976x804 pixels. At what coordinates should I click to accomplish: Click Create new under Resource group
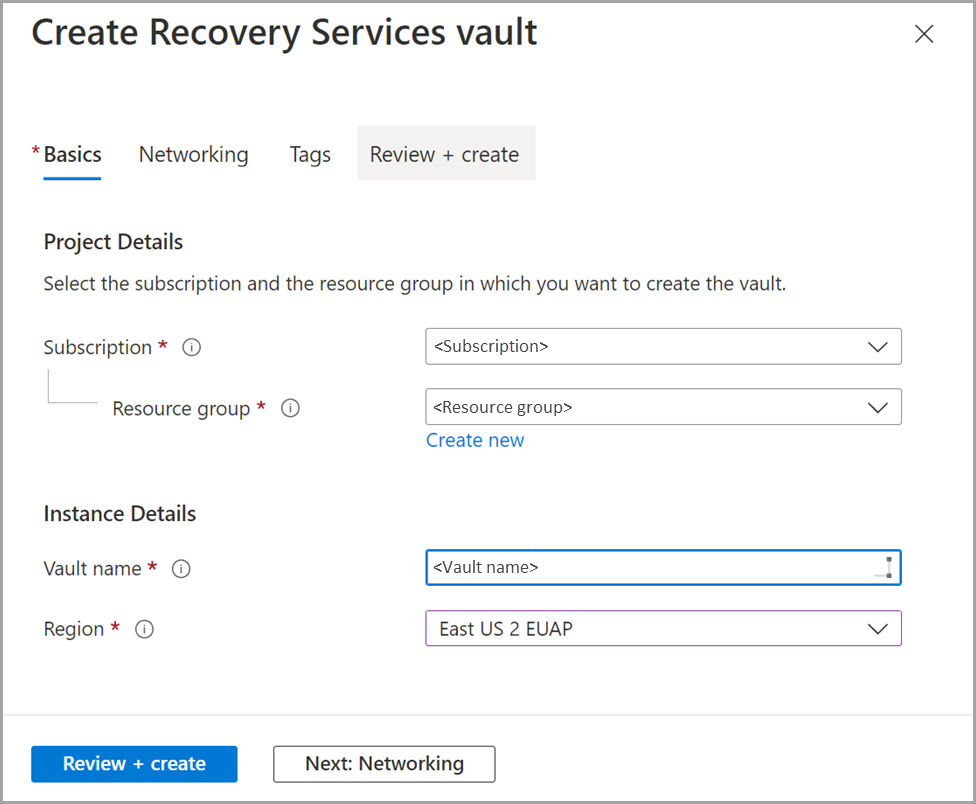475,440
